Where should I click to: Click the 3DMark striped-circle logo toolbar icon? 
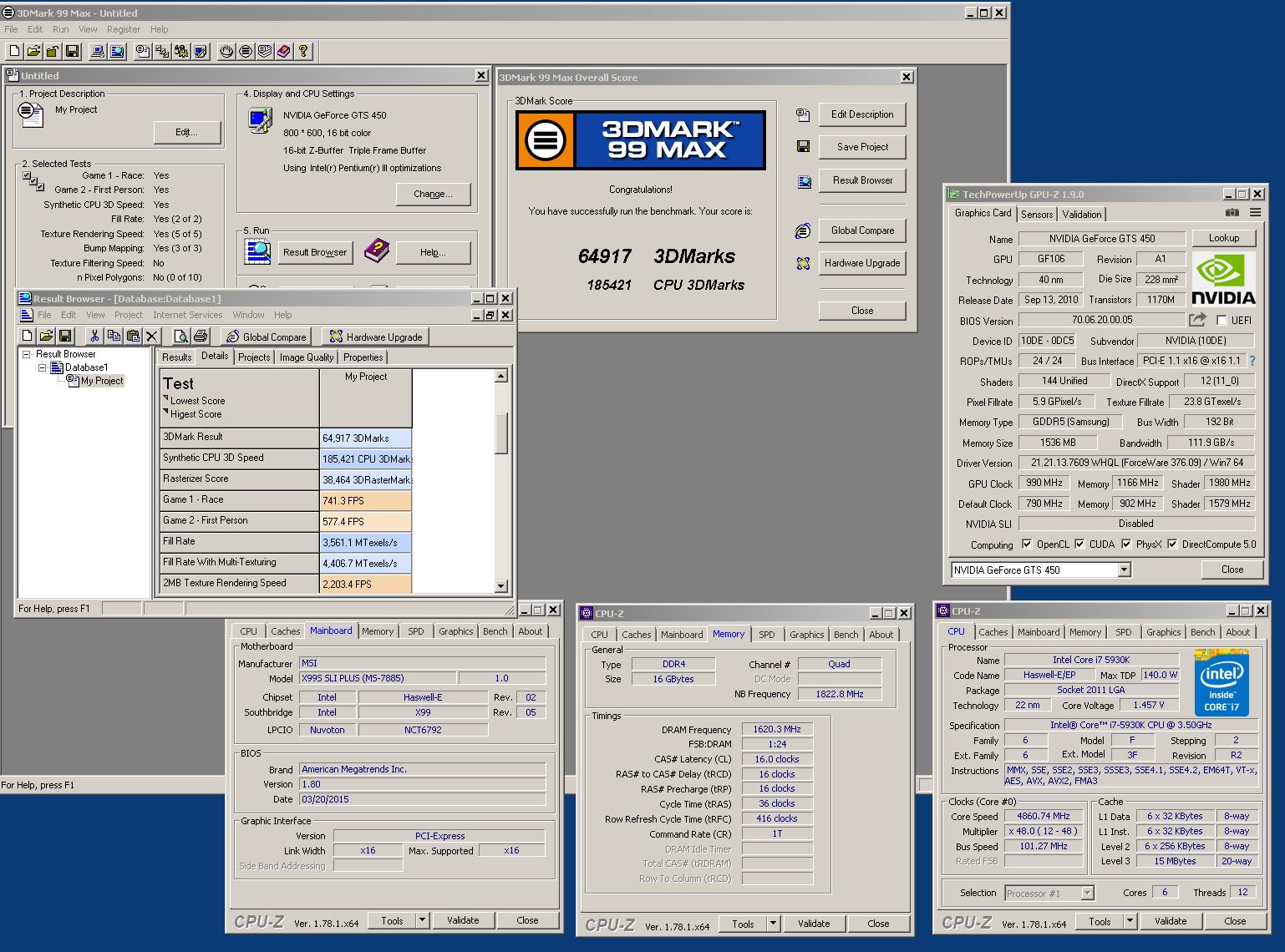(x=246, y=52)
